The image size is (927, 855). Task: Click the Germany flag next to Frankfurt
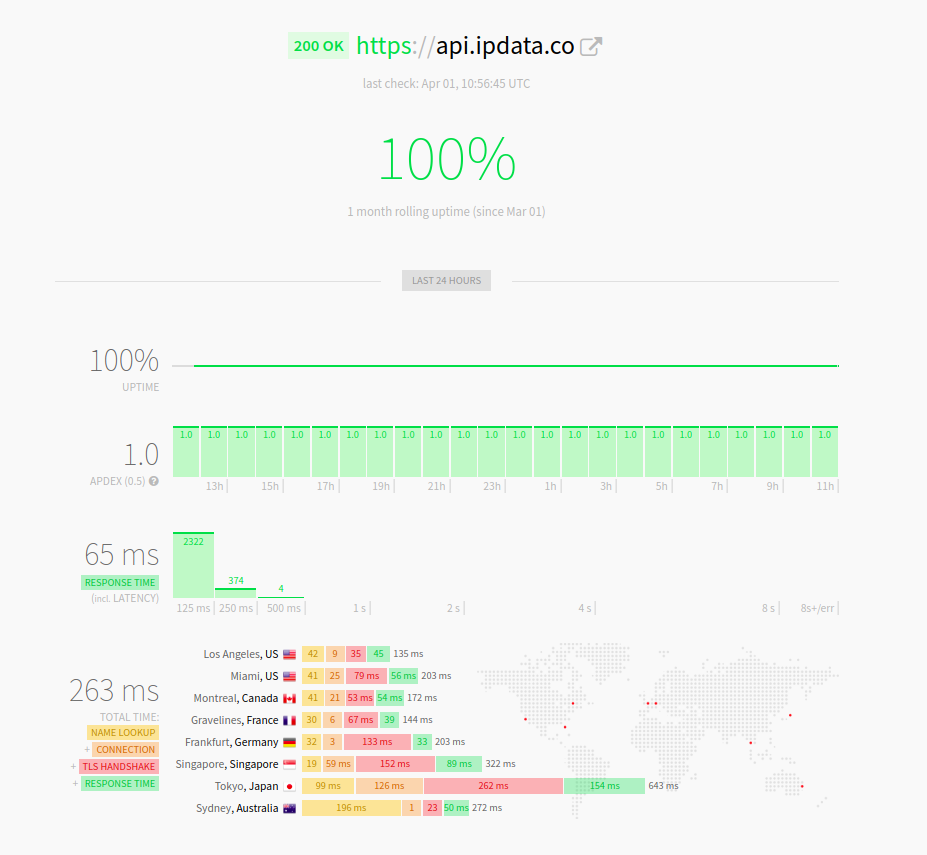pyautogui.click(x=289, y=742)
